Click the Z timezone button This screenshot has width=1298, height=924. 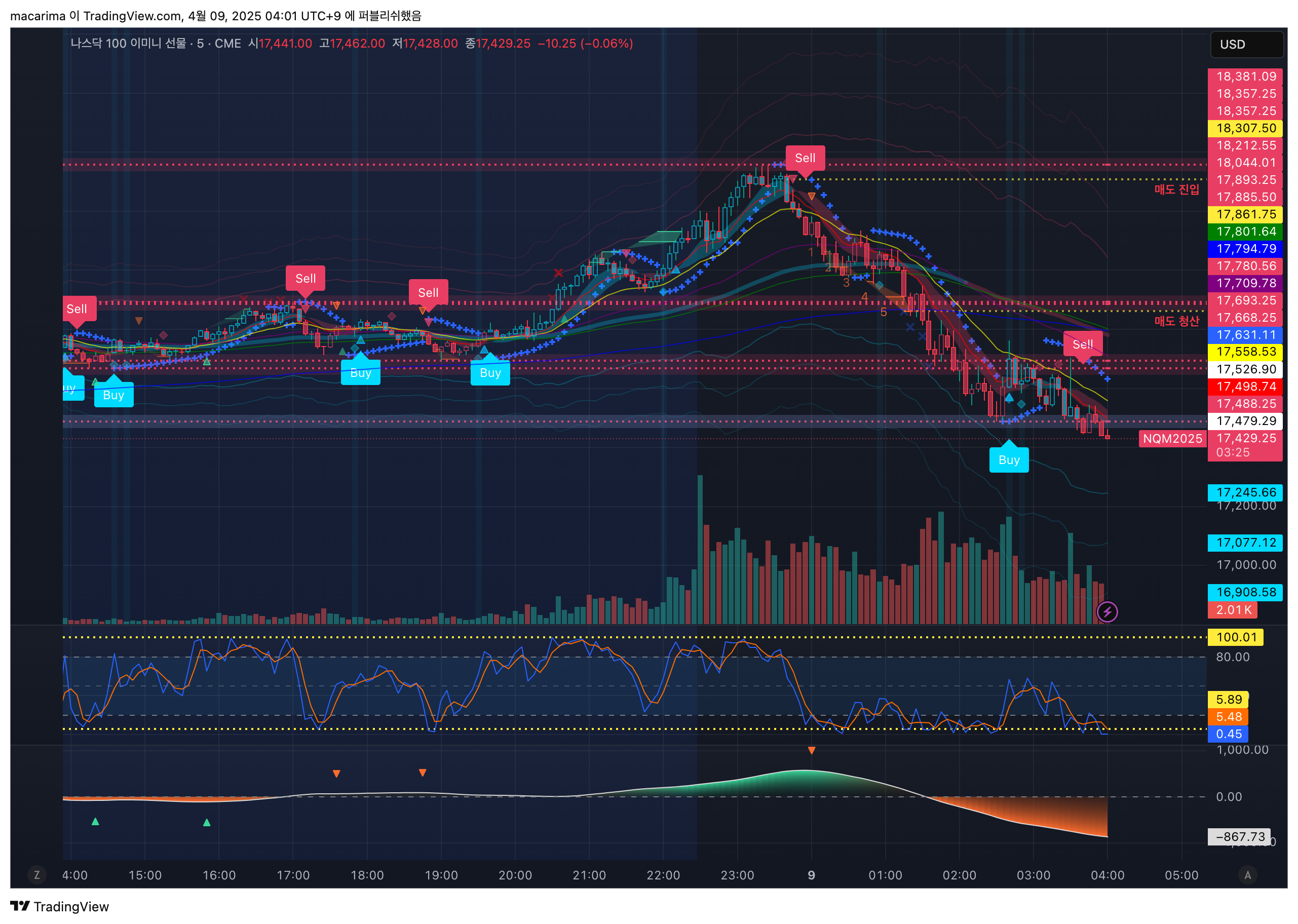point(37,875)
